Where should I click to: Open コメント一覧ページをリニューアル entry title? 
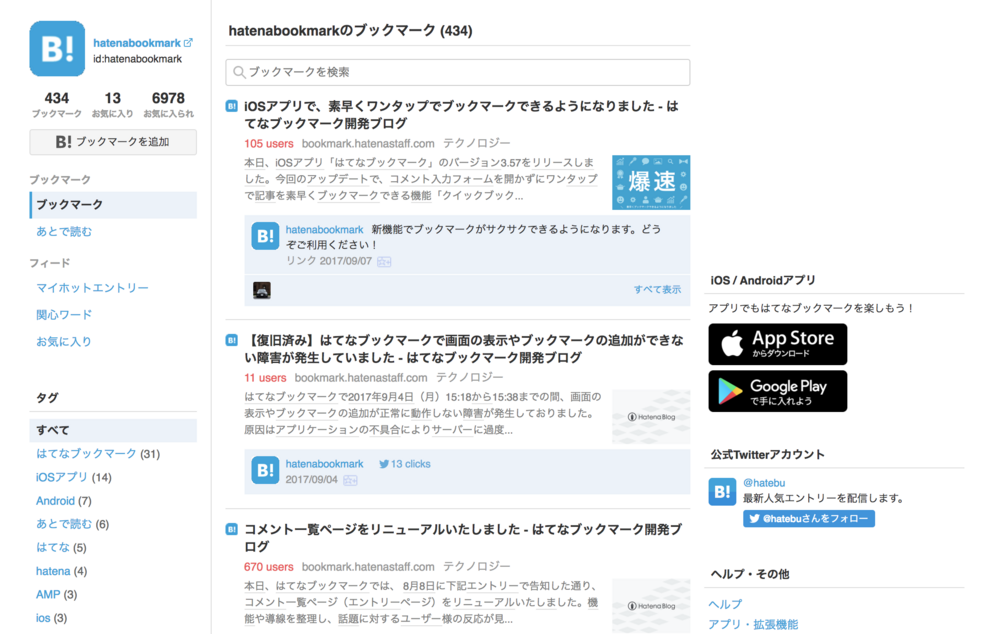[x=463, y=538]
